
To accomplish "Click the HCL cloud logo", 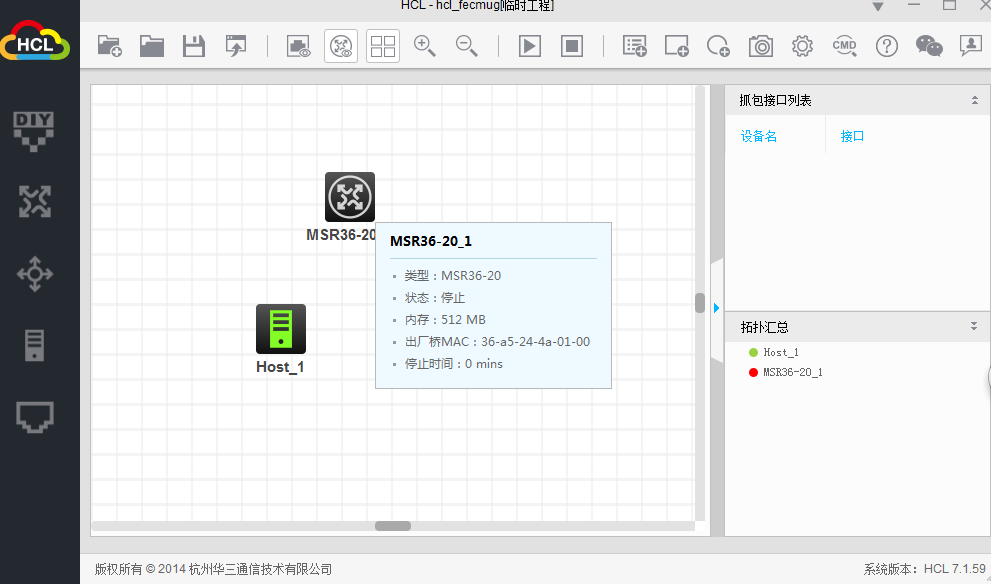I will coord(35,40).
